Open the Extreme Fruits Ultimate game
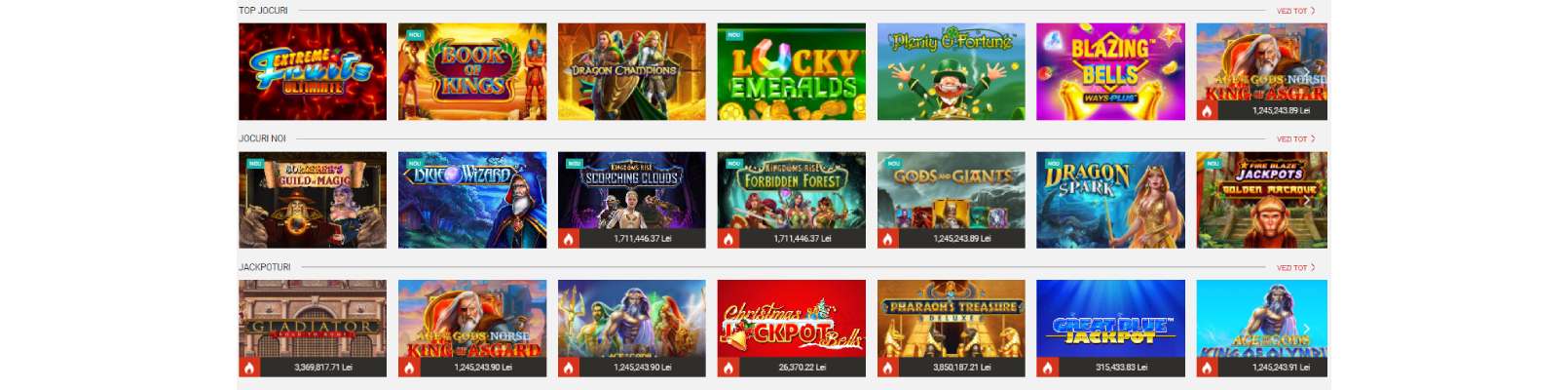The width and height of the screenshot is (1568, 390). (x=313, y=72)
